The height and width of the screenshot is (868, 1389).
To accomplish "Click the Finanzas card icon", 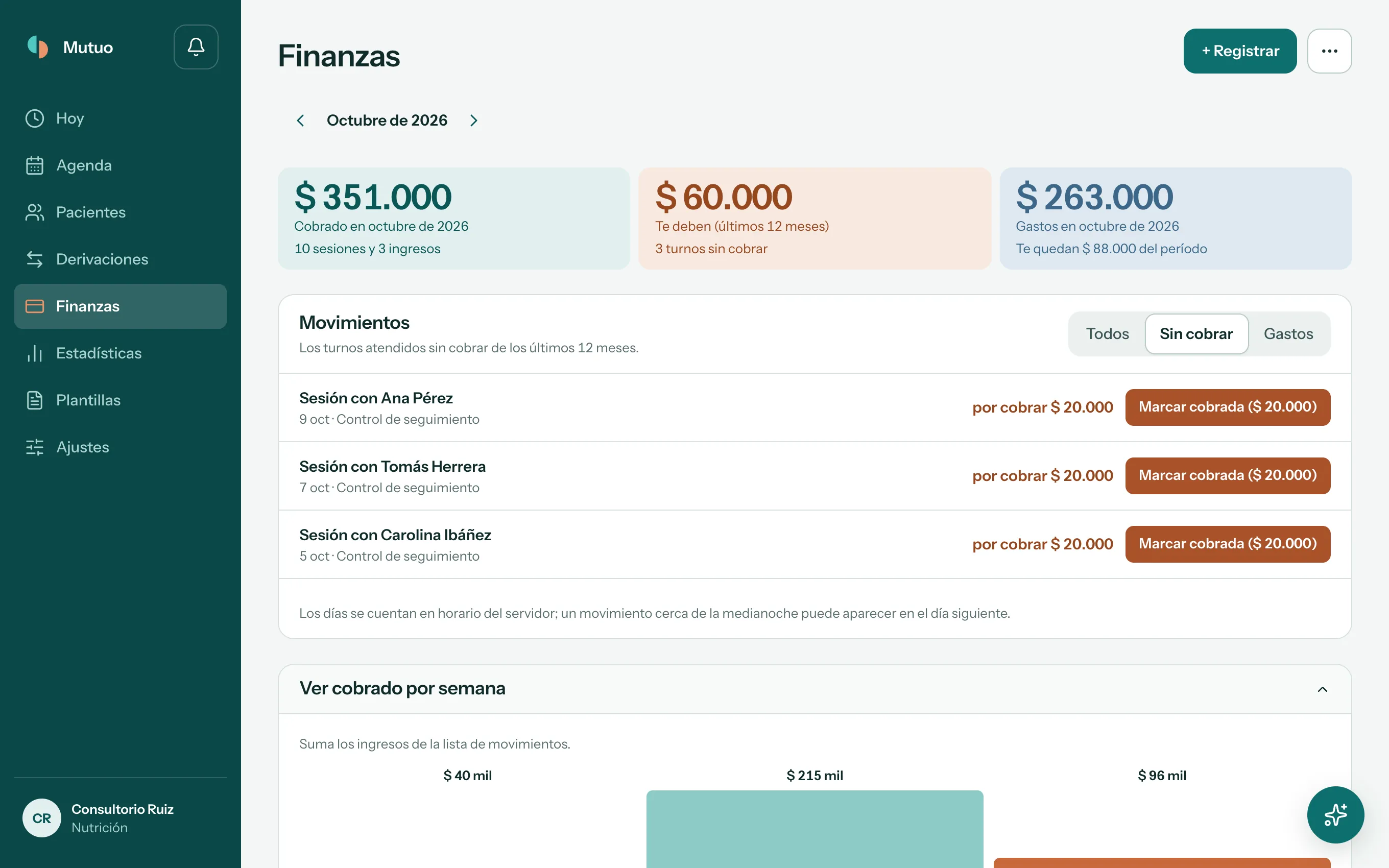I will (x=34, y=306).
